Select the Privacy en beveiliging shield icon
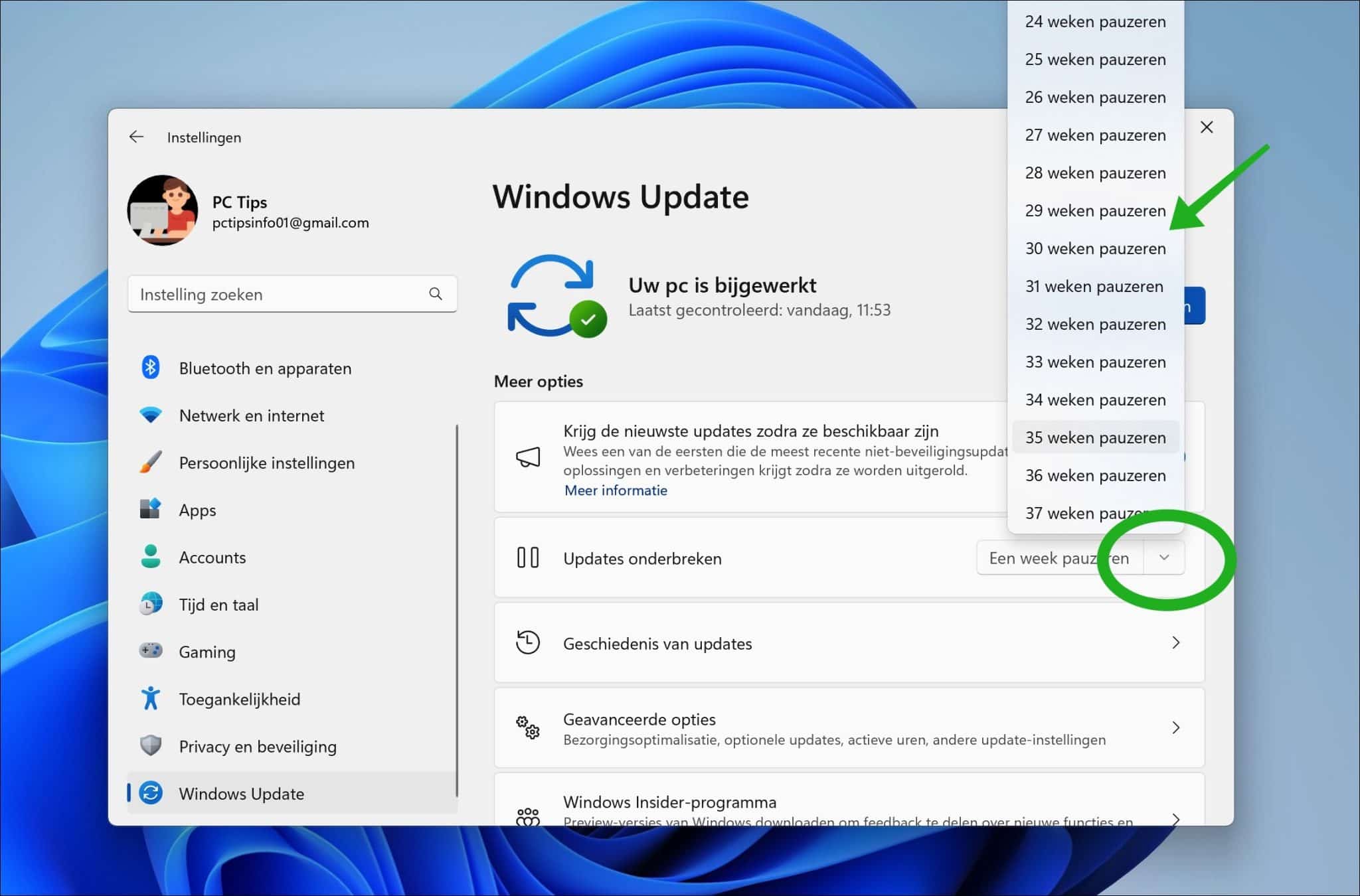The image size is (1360, 896). (x=151, y=746)
